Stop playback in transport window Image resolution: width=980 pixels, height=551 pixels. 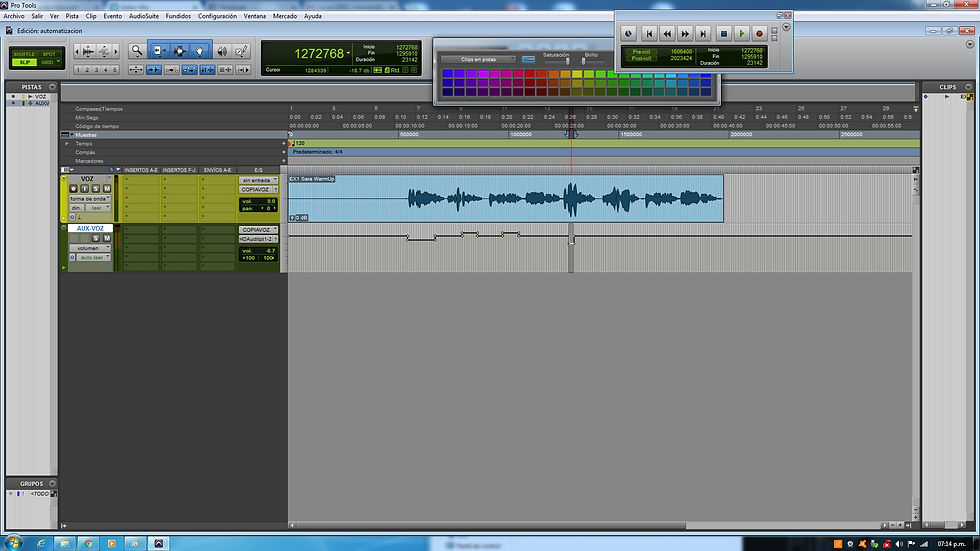pyautogui.click(x=724, y=34)
